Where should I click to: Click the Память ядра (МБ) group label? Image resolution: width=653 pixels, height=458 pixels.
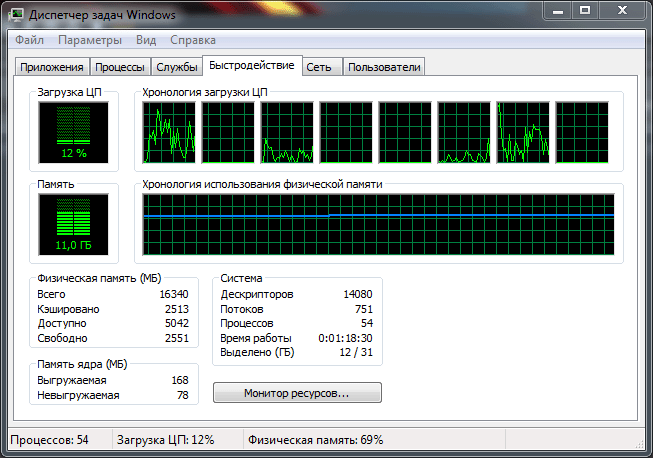click(x=82, y=364)
